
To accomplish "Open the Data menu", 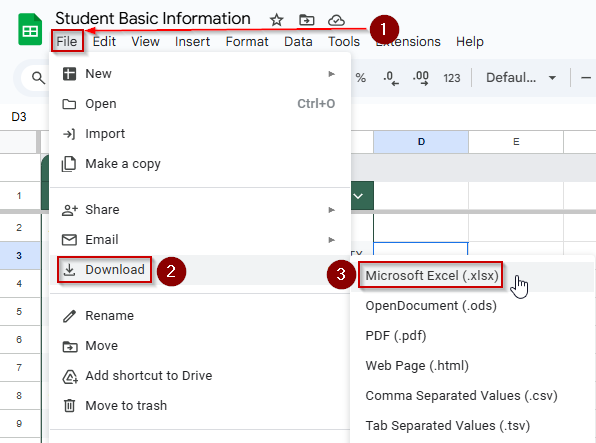I will tap(298, 41).
